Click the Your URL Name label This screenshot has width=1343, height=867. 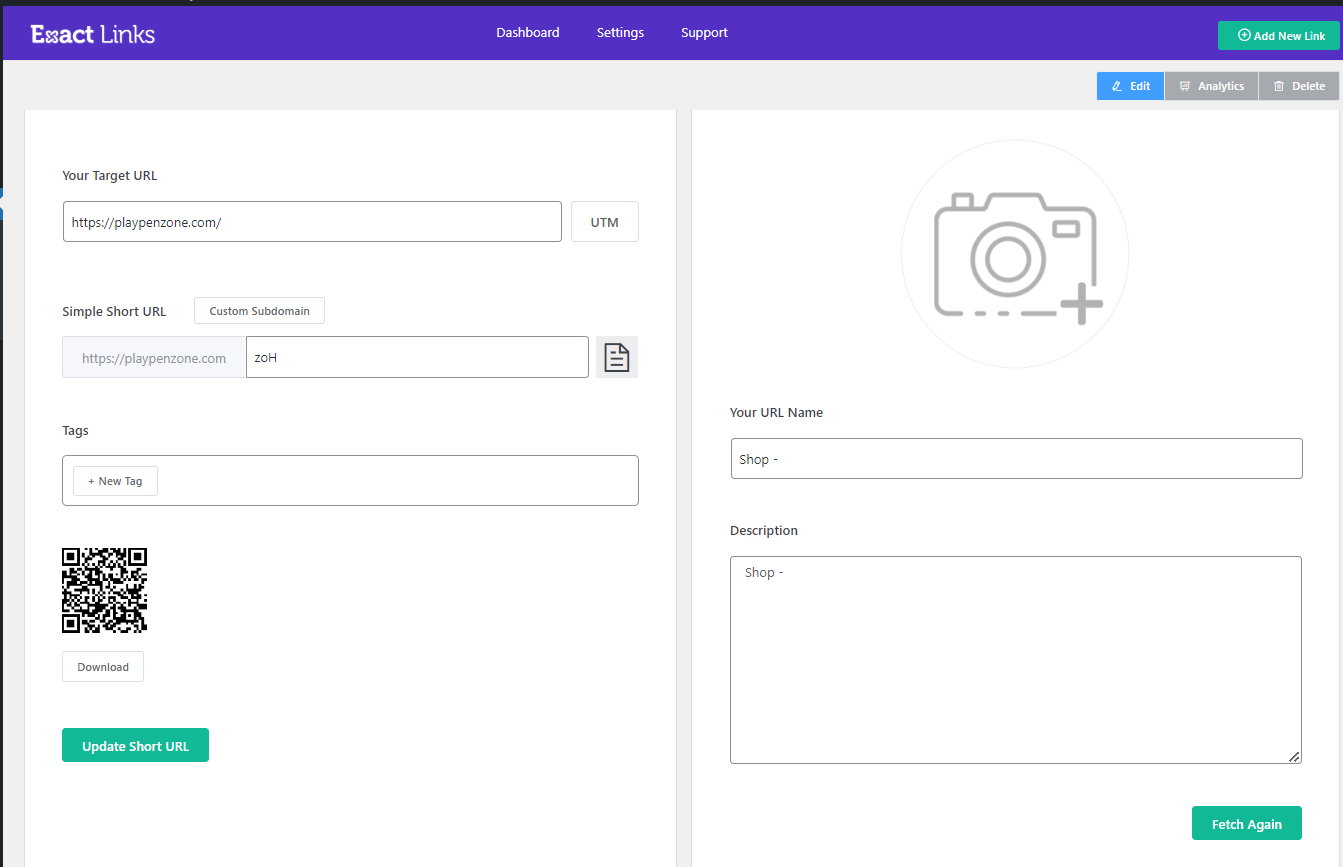777,412
